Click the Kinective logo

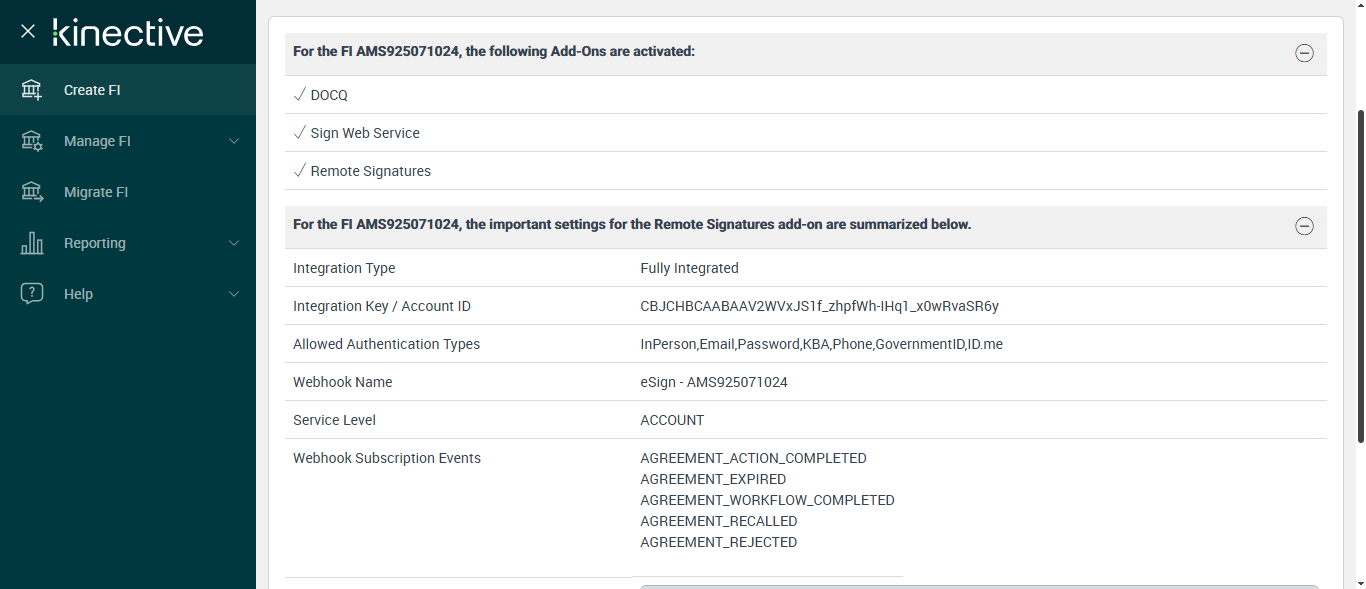point(128,32)
